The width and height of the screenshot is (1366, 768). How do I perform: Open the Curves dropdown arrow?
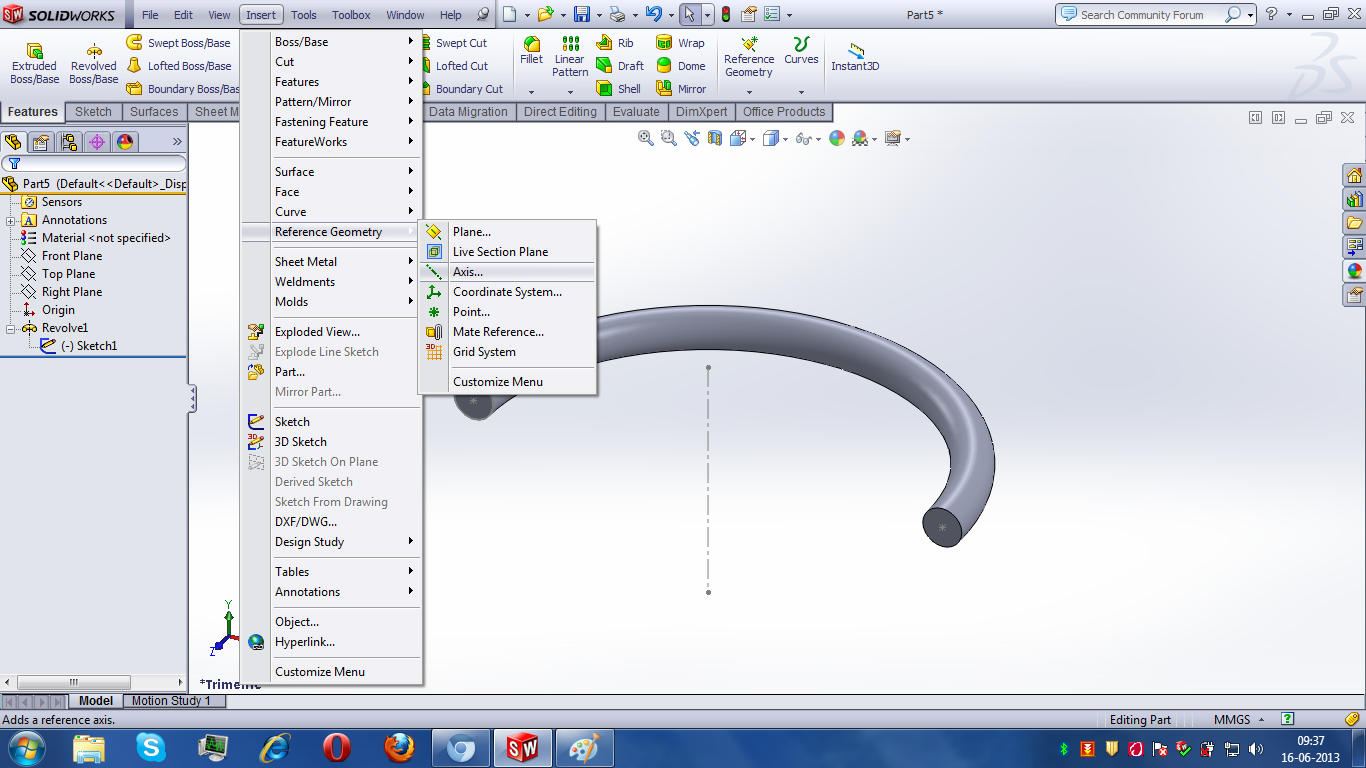tap(801, 92)
